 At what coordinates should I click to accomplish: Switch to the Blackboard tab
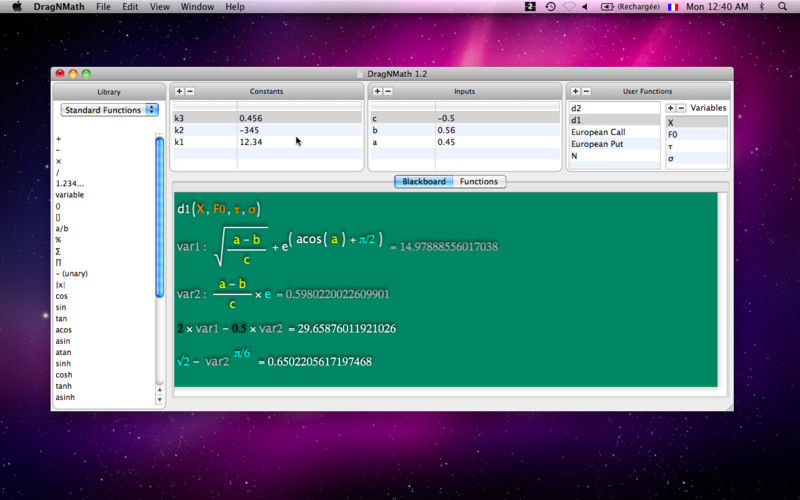click(423, 182)
